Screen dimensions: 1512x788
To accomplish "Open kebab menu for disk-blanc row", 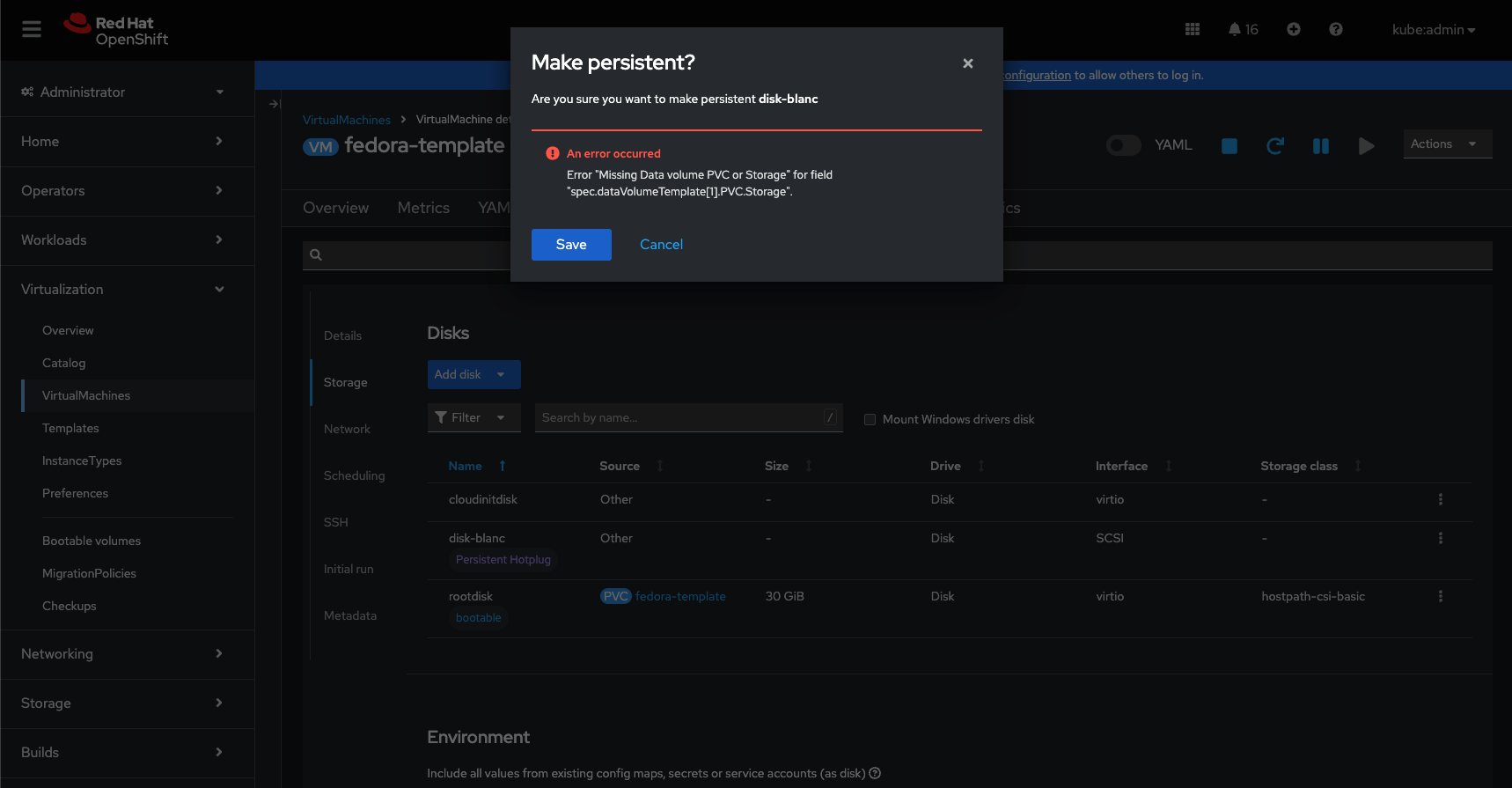I will pyautogui.click(x=1441, y=538).
